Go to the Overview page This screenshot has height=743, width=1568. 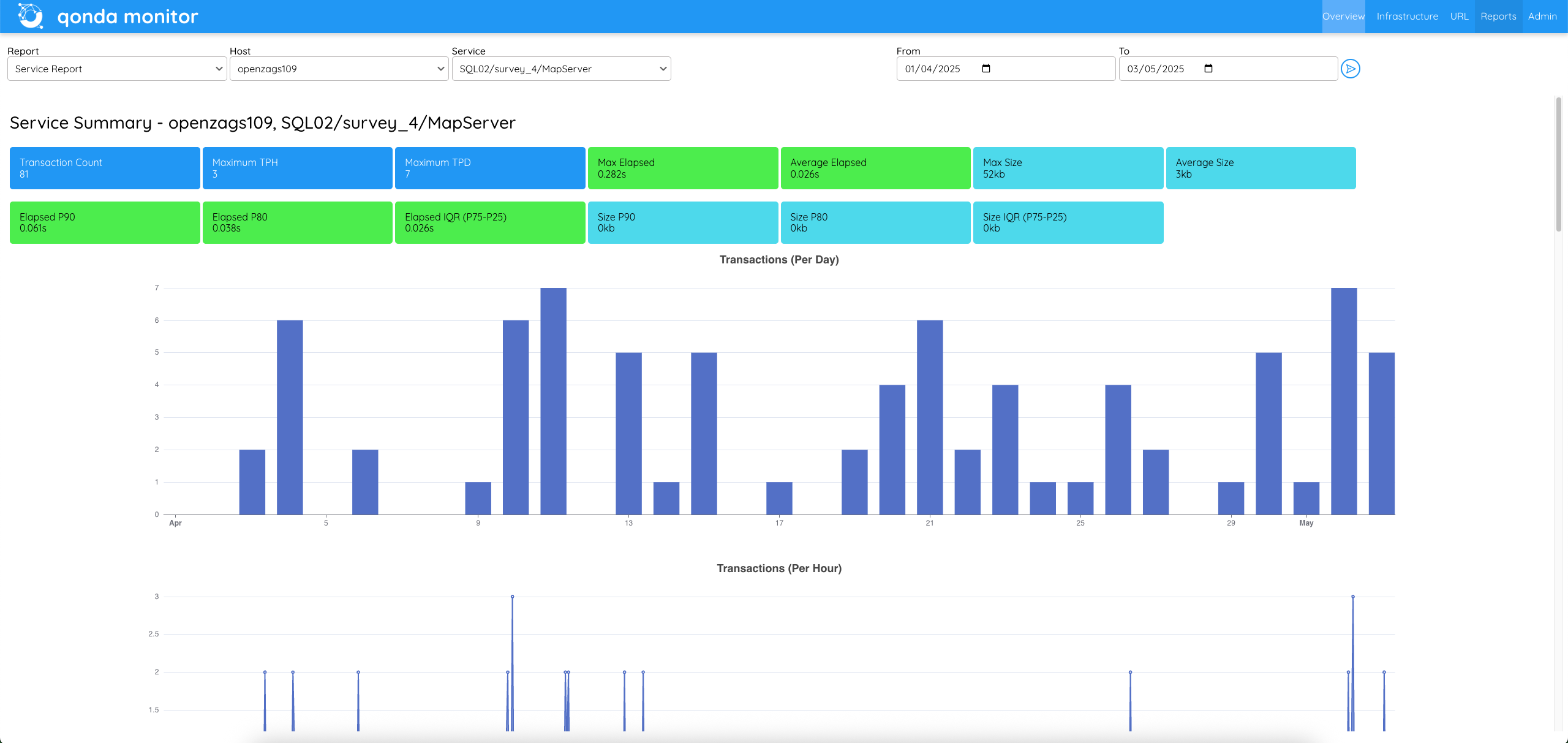(x=1344, y=16)
